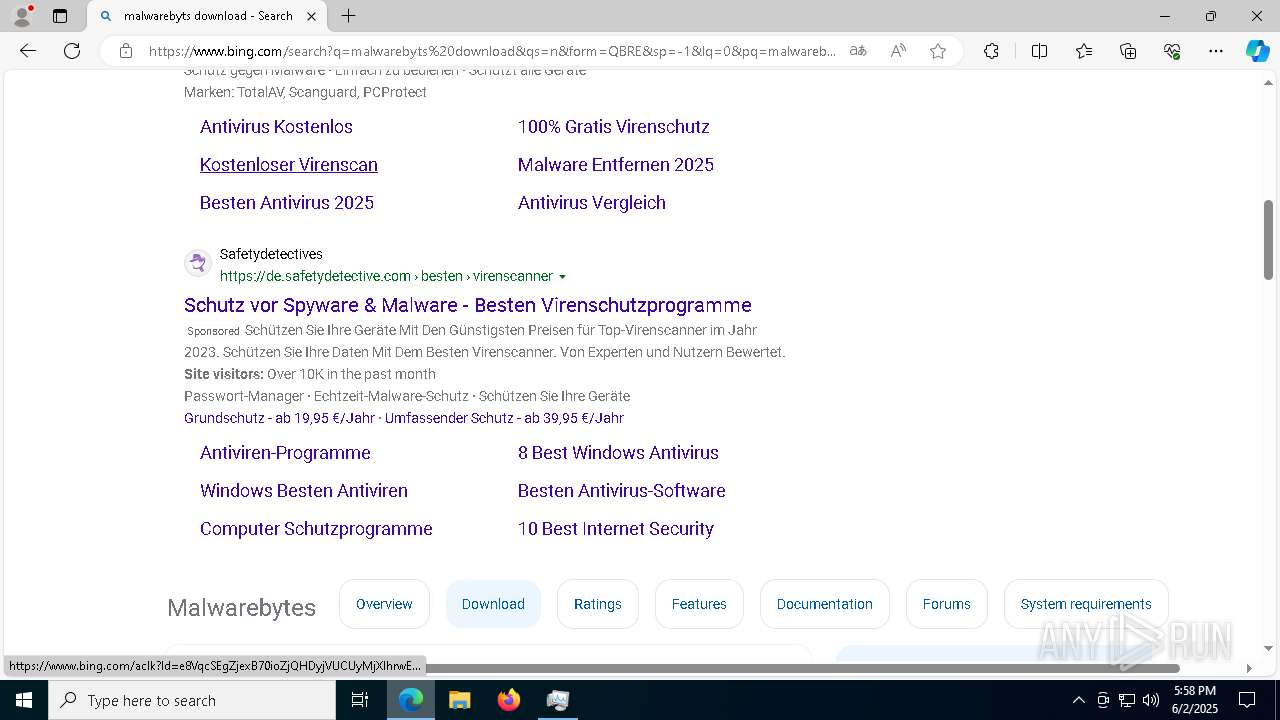
Task: Open File Explorer on taskbar
Action: point(460,700)
